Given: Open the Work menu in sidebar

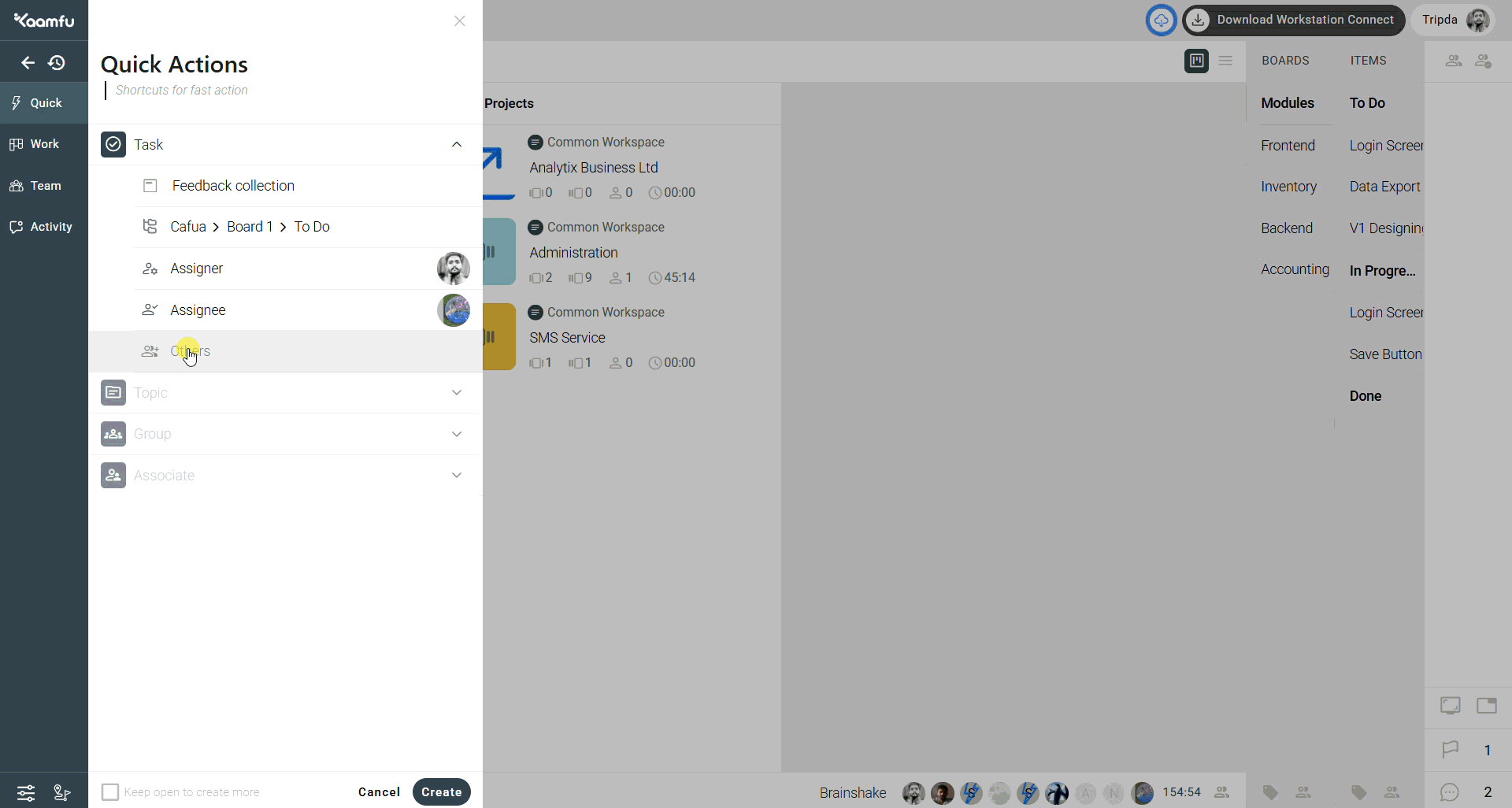Looking at the screenshot, I should coord(44,144).
